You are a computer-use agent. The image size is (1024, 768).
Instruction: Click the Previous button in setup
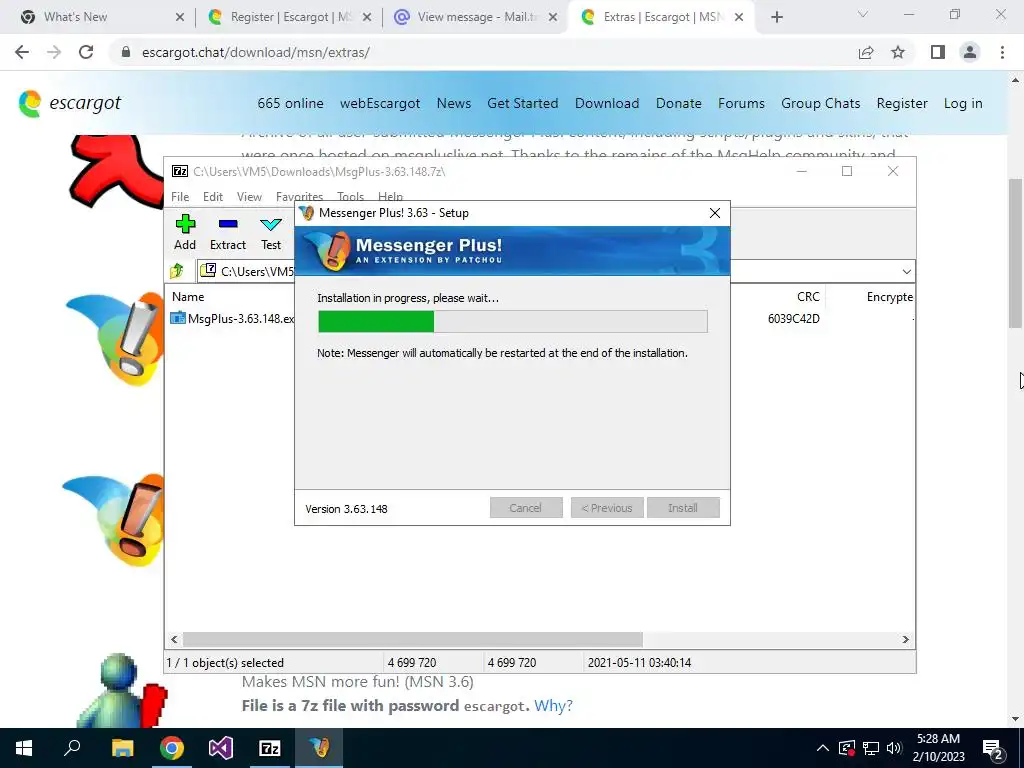[x=607, y=508]
